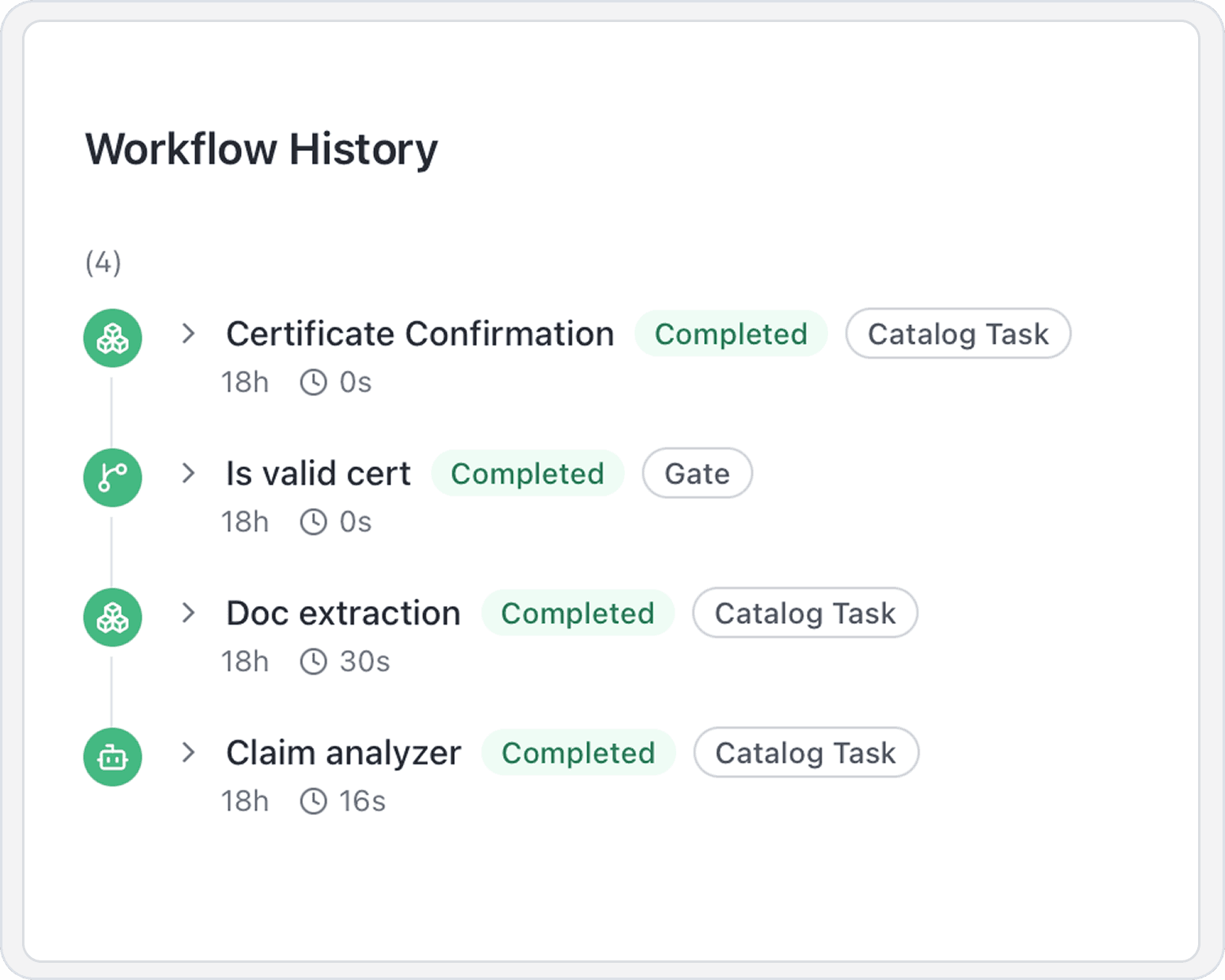1225x980 pixels.
Task: Click the Gate tag on Is valid cert
Action: pyautogui.click(x=697, y=473)
